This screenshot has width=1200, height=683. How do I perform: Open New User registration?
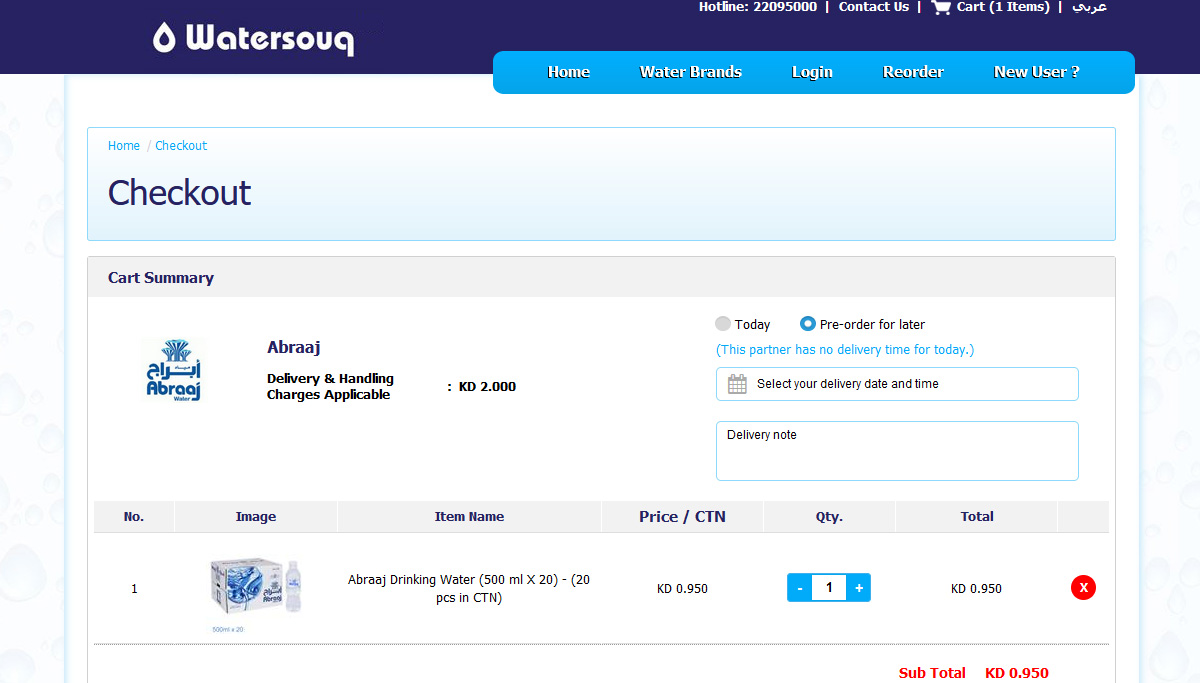pyautogui.click(x=1037, y=72)
